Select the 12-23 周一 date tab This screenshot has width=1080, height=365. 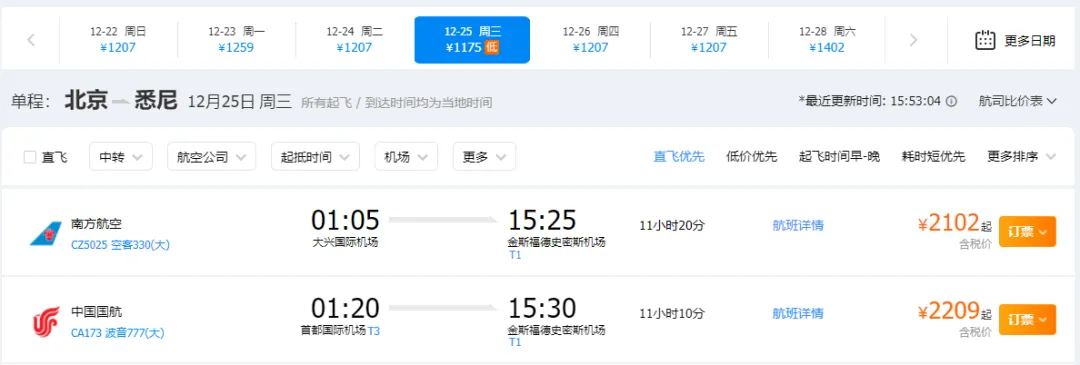(236, 40)
